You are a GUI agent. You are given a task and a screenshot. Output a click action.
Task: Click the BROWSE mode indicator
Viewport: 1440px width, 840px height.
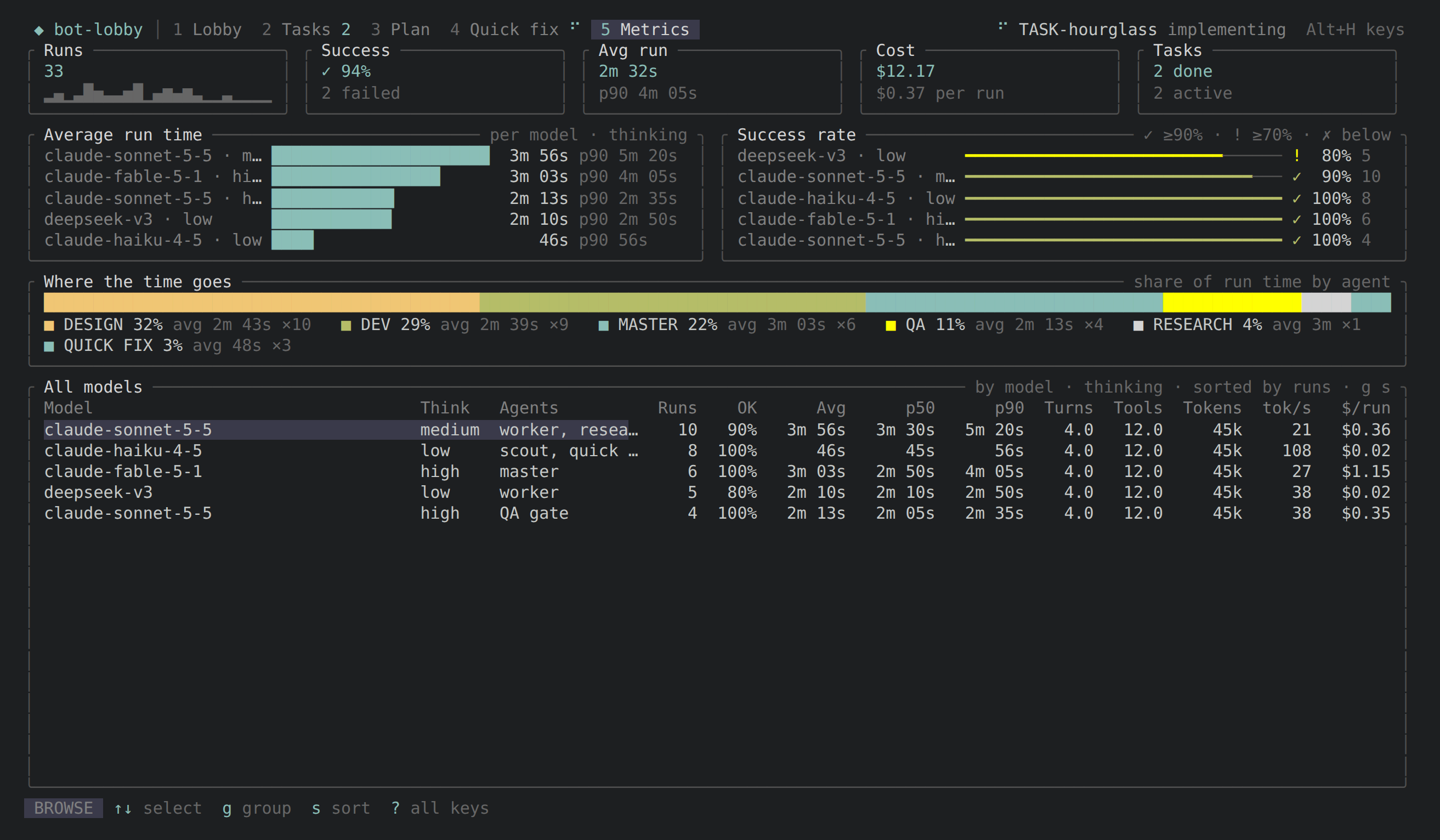click(64, 808)
